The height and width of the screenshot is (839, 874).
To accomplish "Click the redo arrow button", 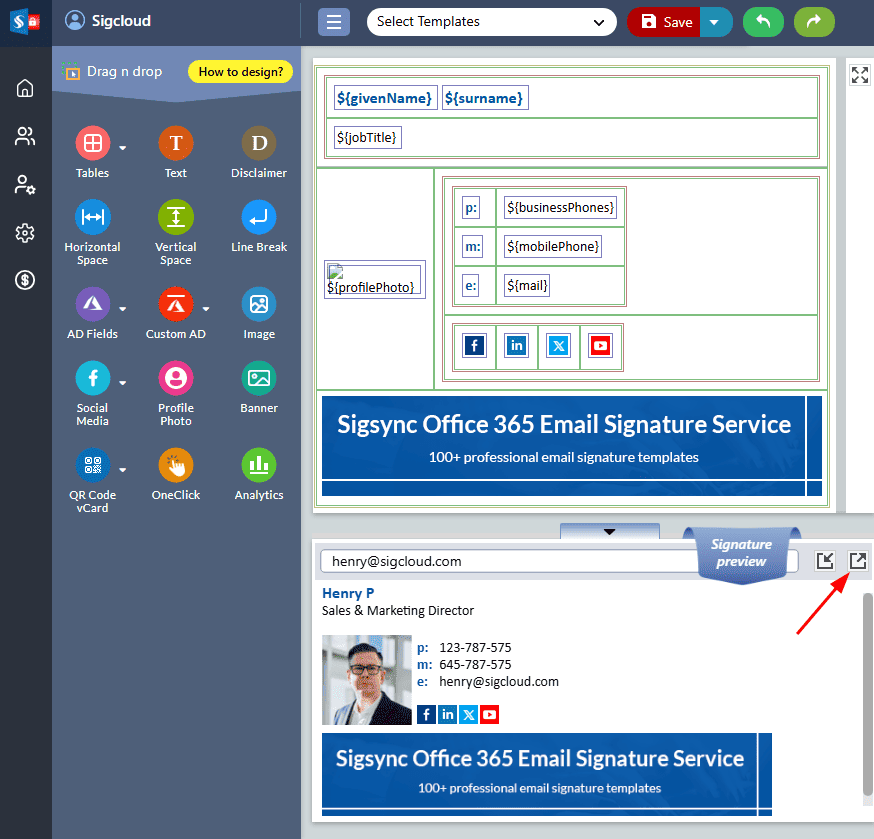I will [x=813, y=22].
